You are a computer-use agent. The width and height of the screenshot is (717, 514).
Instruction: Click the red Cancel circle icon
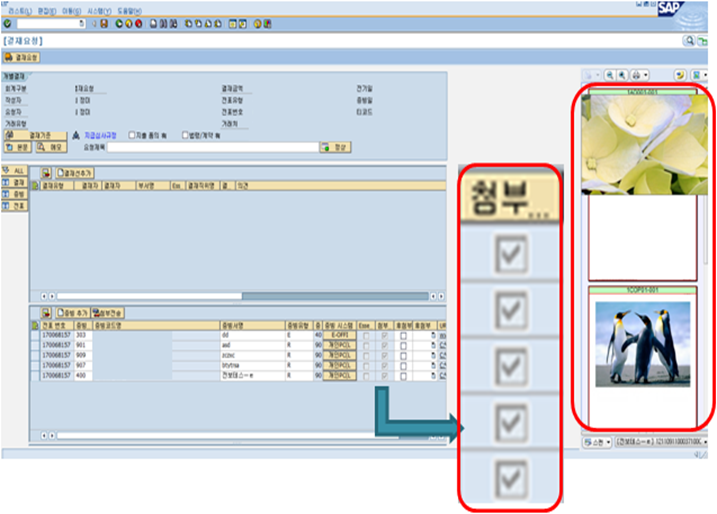[x=139, y=24]
